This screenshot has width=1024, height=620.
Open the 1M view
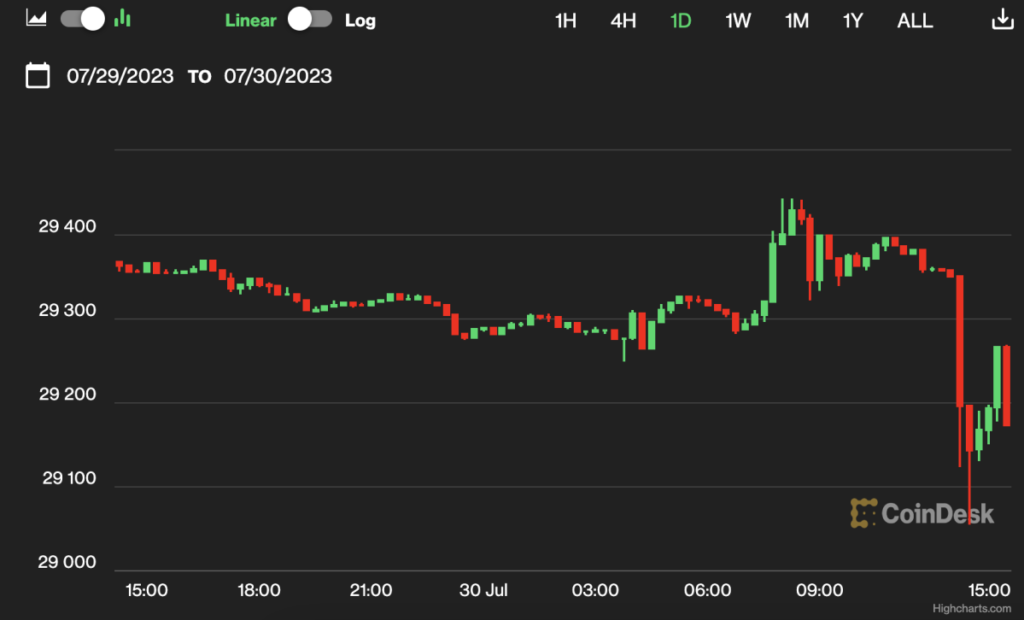pyautogui.click(x=796, y=20)
